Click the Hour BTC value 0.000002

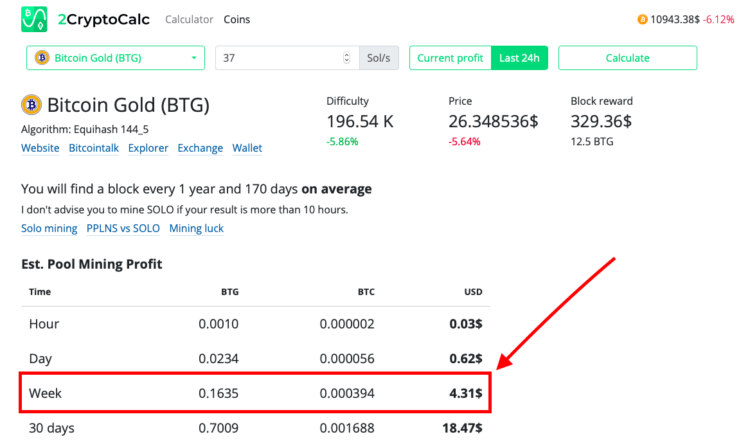point(347,324)
